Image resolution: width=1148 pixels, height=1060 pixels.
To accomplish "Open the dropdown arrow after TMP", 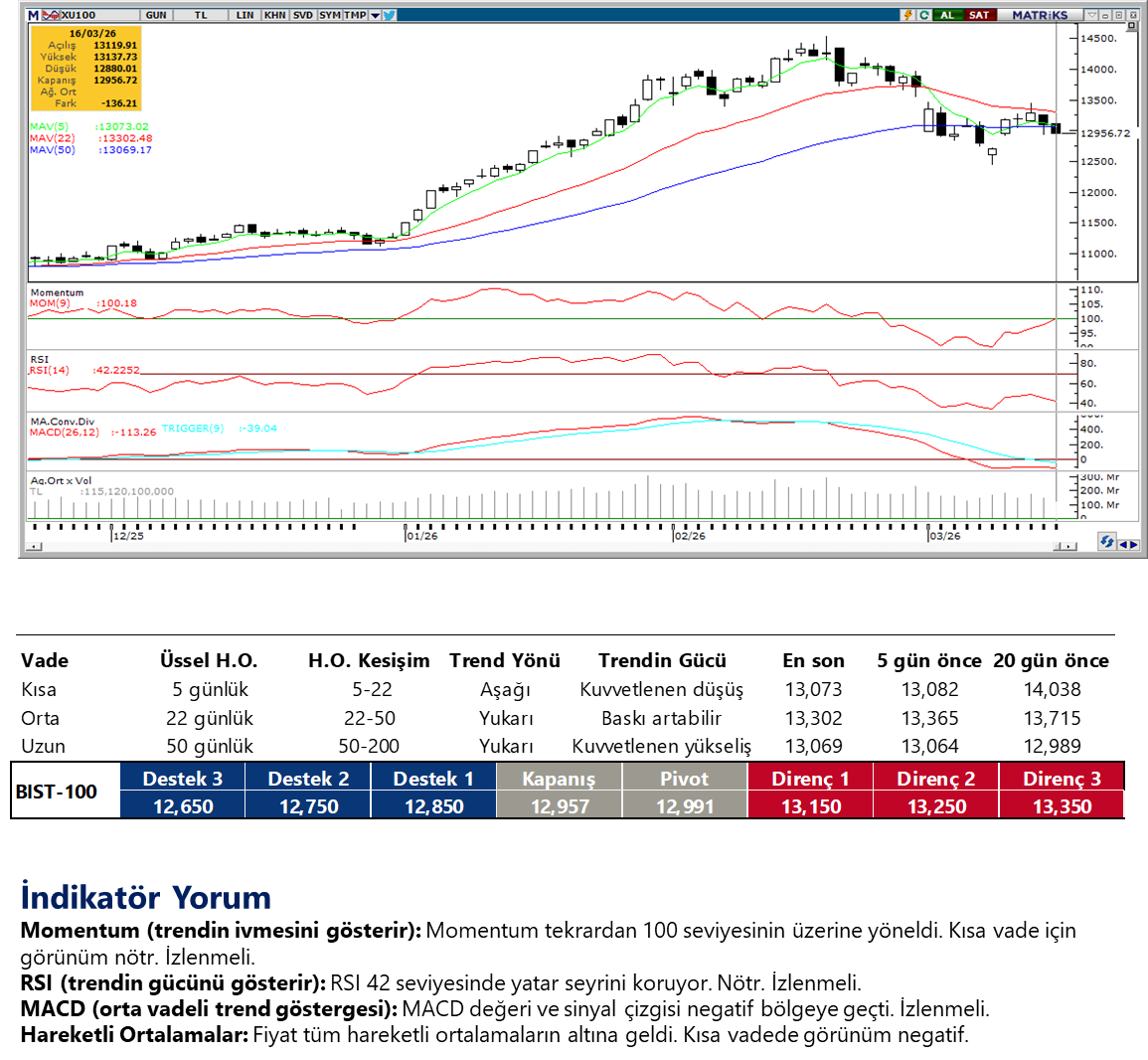I will pyautogui.click(x=375, y=15).
